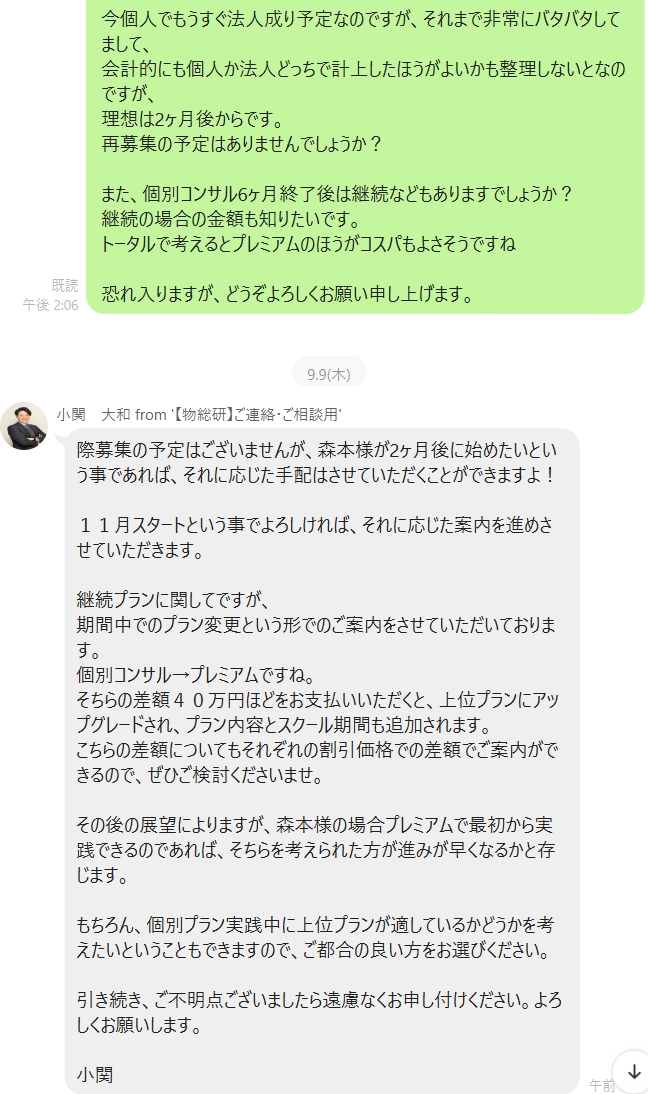Click line 再募集の予定はありませんでしょうか？
The height and width of the screenshot is (1094, 648).
242,144
